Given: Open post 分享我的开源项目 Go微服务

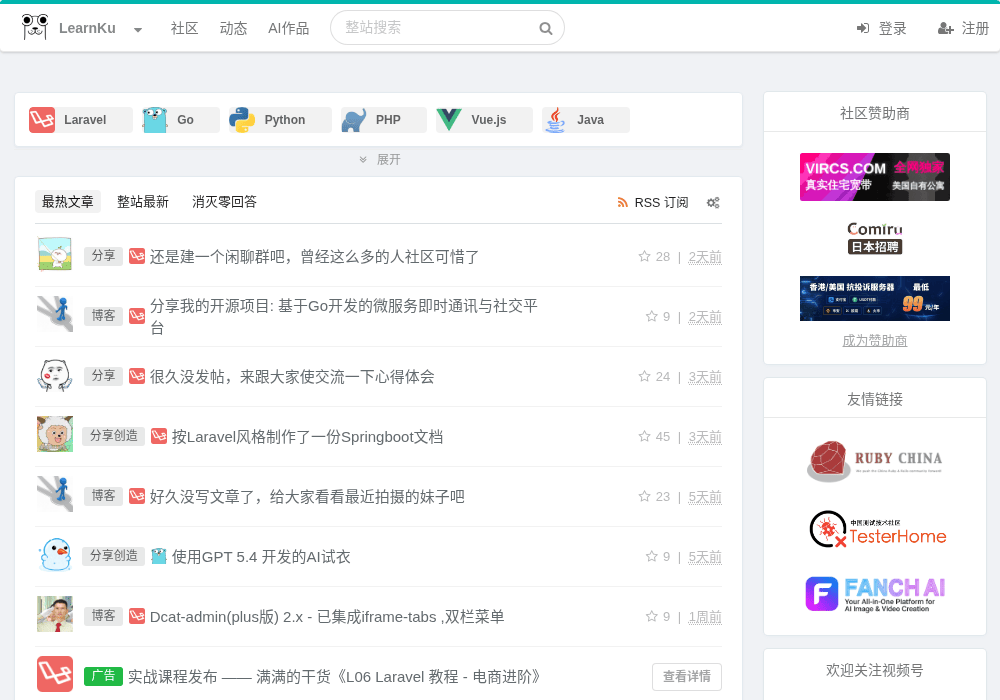Looking at the screenshot, I should pyautogui.click(x=344, y=317).
